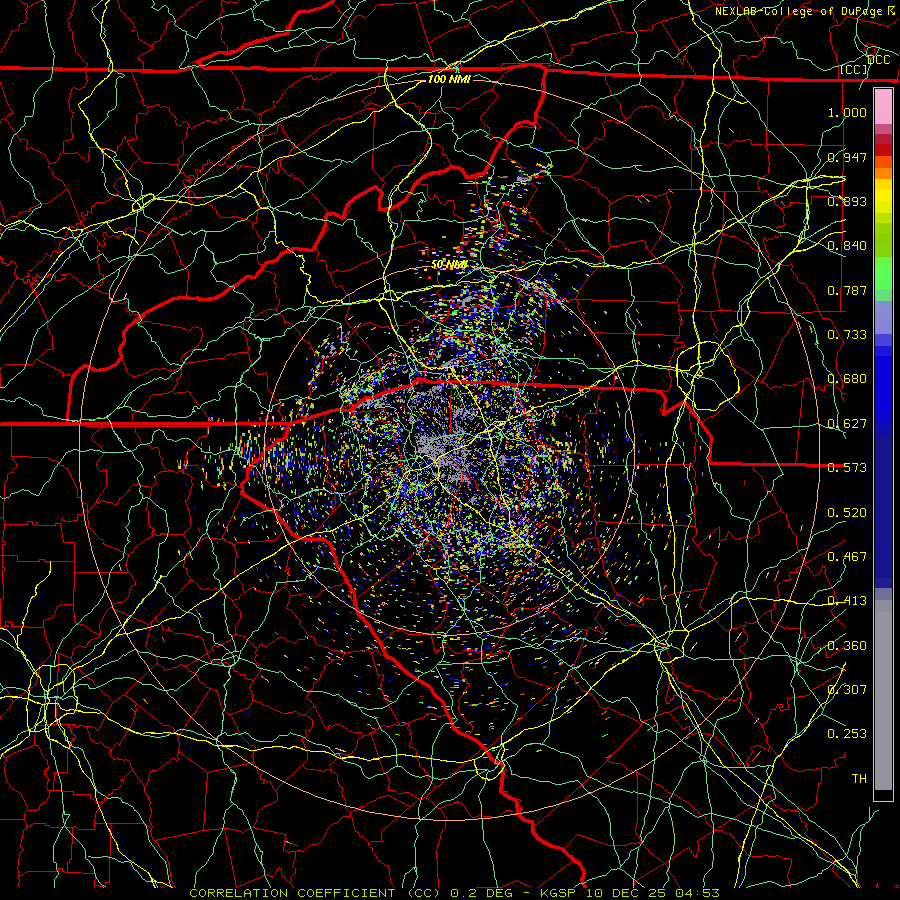The image size is (900, 900).
Task: Pick the dark red color bar segment
Action: pyautogui.click(x=883, y=150)
